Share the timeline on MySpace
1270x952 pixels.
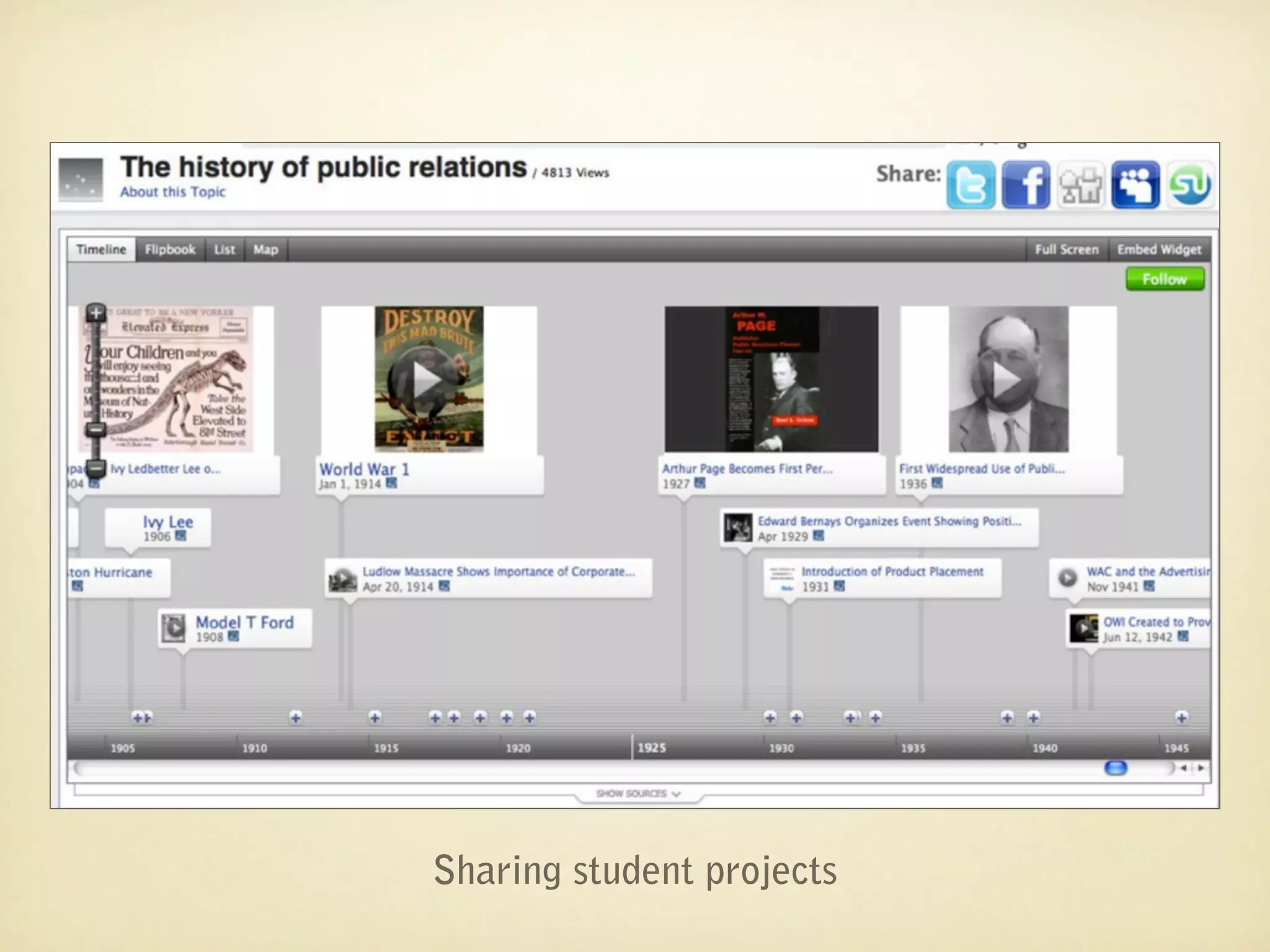pos(1135,185)
